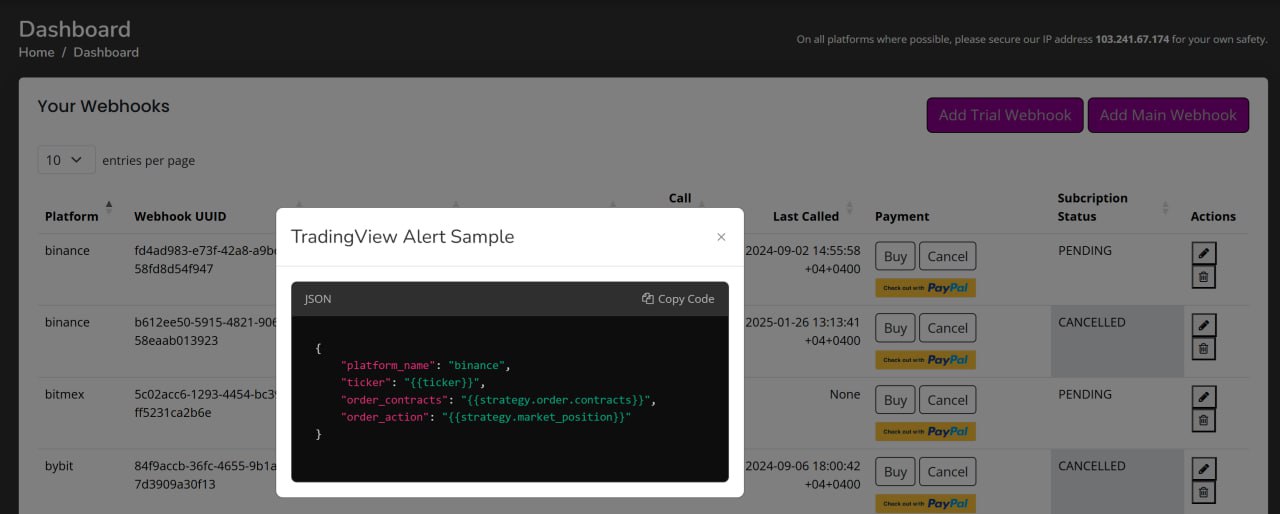The height and width of the screenshot is (514, 1280).
Task: Click the "{{strategy.market_position}}" value in JSON
Action: [x=537, y=417]
